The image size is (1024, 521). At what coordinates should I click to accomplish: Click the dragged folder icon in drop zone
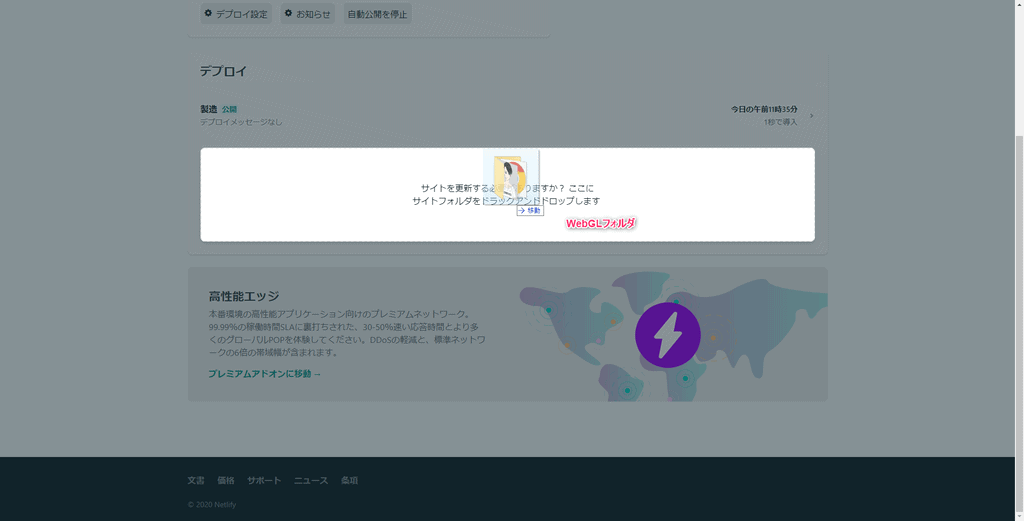pos(511,176)
